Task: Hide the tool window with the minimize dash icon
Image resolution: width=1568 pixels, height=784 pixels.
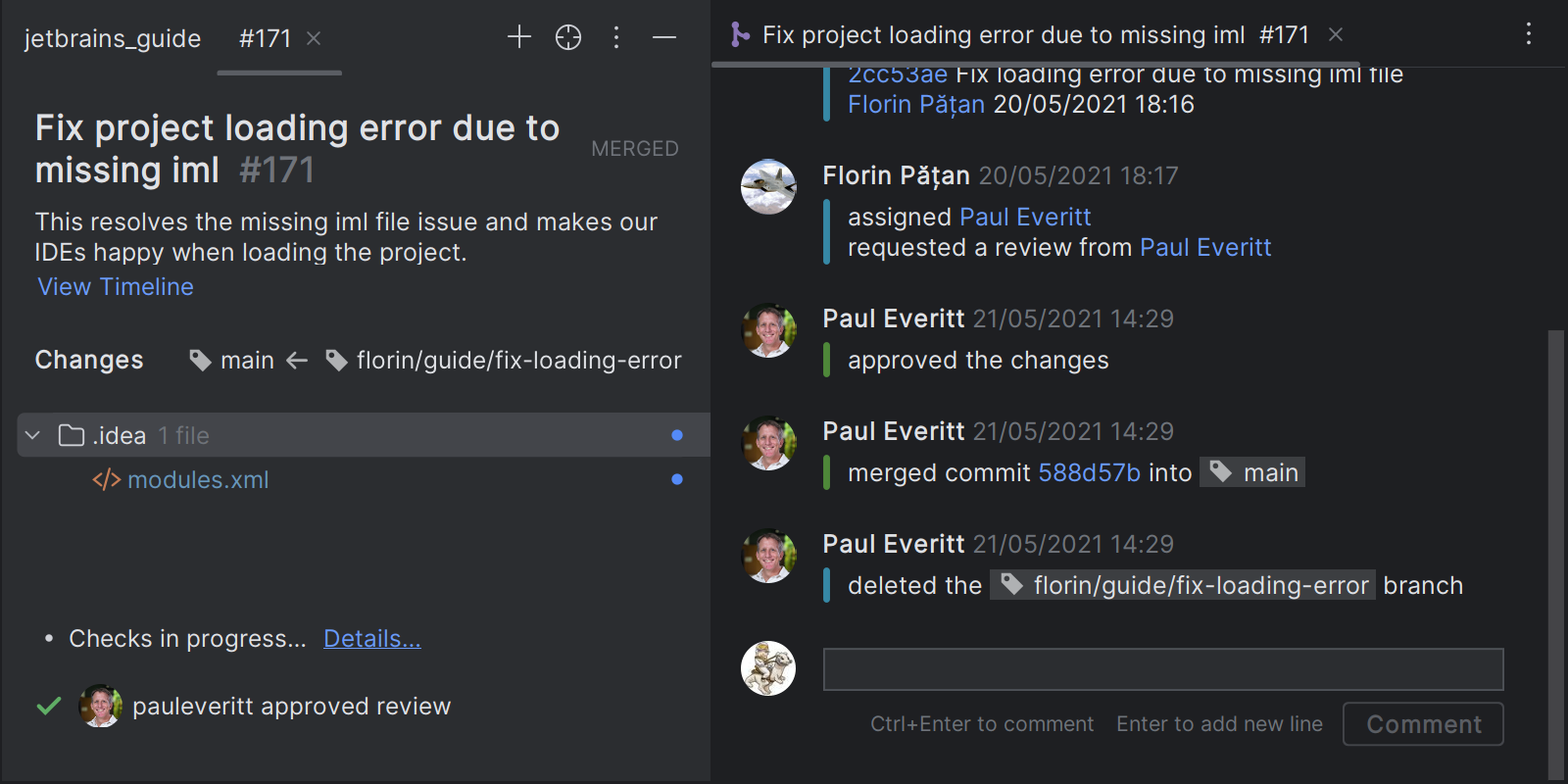Action: click(x=664, y=37)
